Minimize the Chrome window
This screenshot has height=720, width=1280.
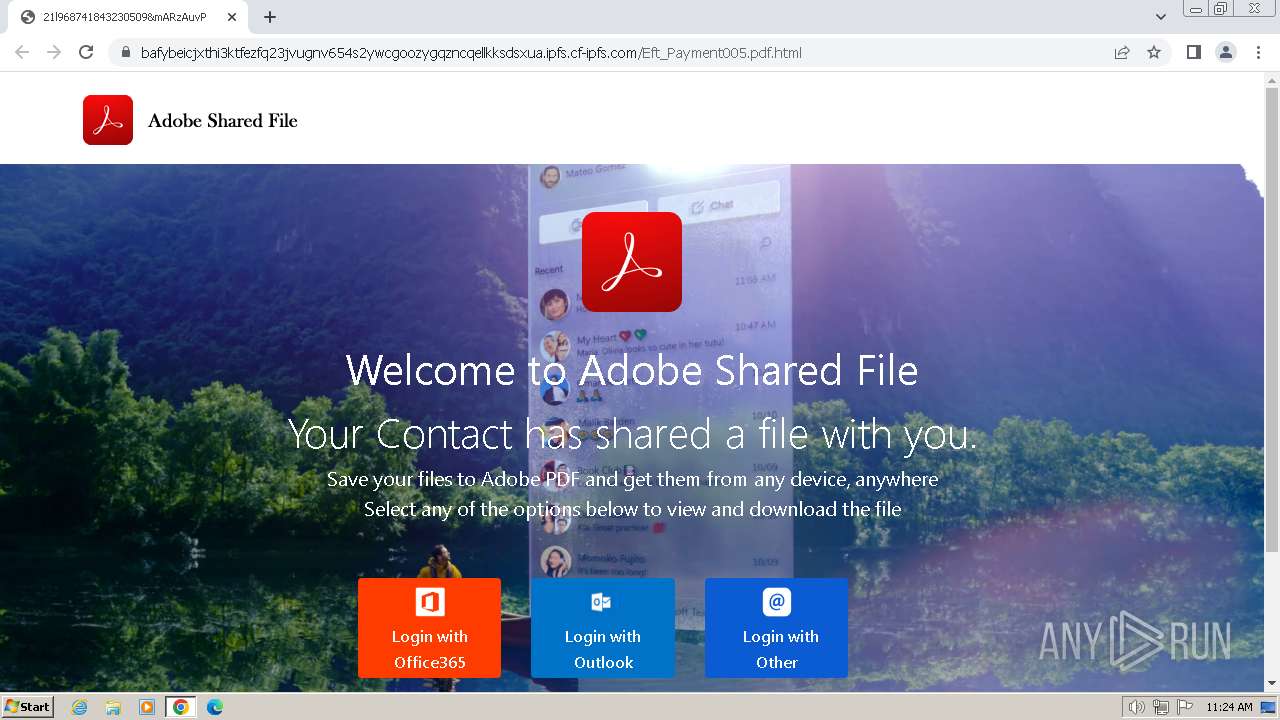tap(1195, 8)
